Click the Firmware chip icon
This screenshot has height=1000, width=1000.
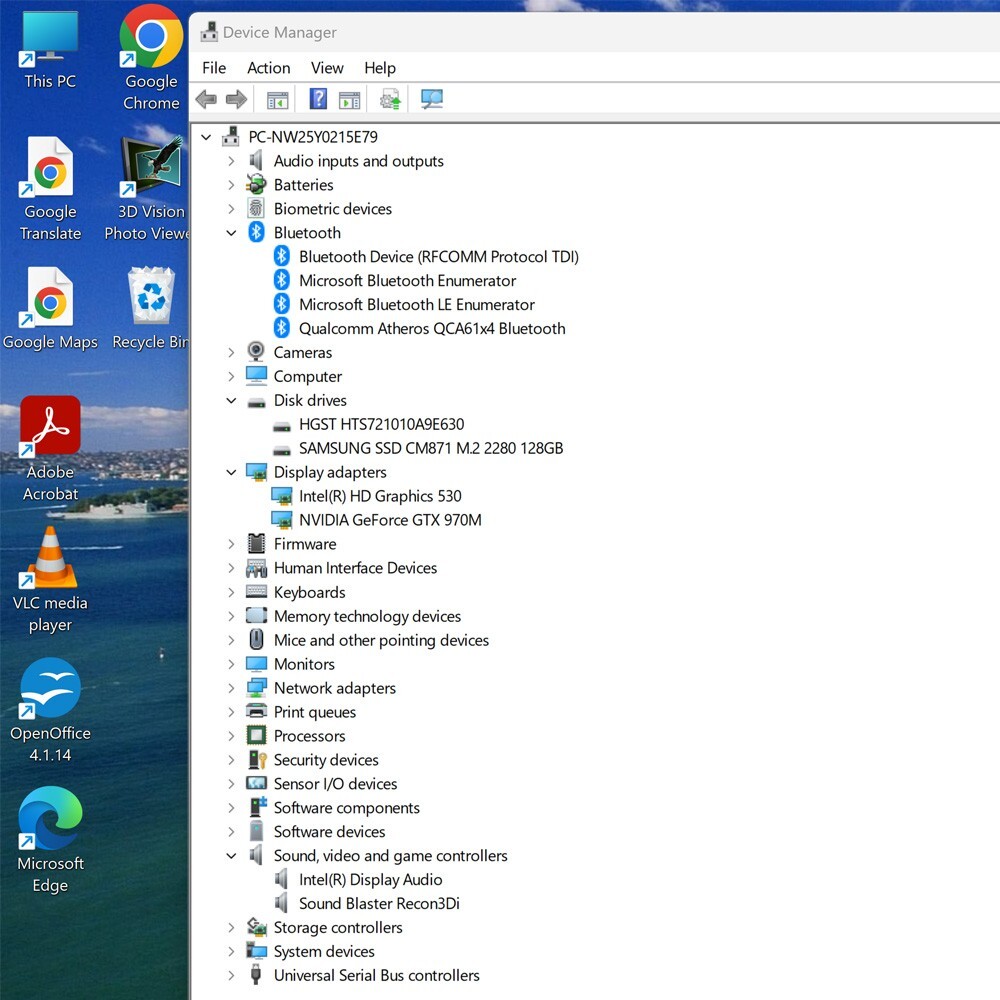(256, 543)
